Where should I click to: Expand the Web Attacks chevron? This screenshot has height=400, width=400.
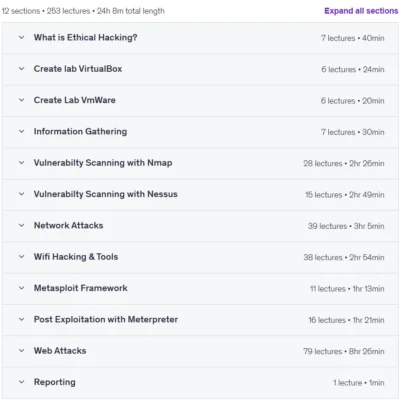point(21,351)
